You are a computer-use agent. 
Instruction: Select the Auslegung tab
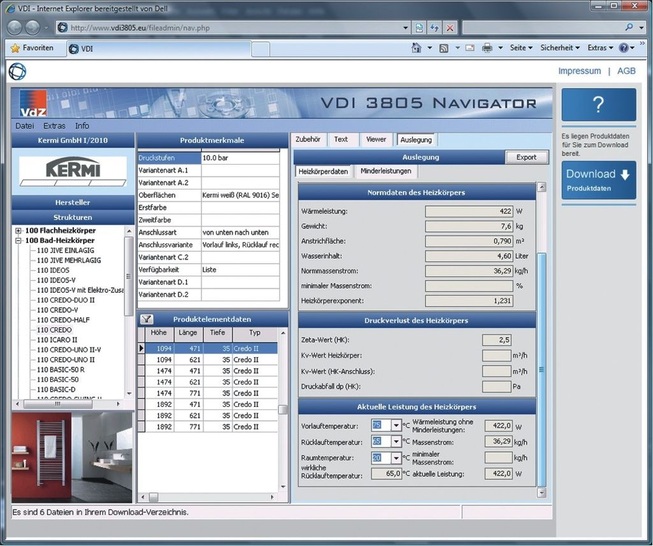click(416, 140)
